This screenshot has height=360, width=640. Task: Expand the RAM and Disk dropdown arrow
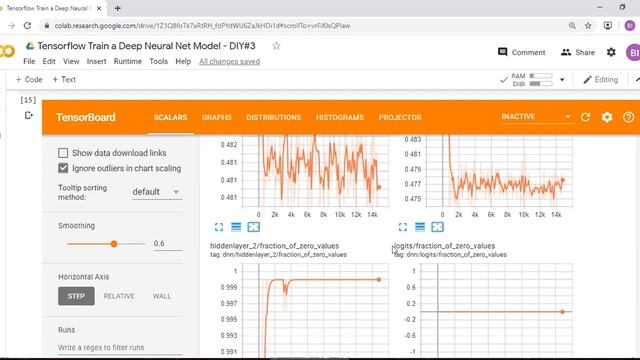coord(562,80)
